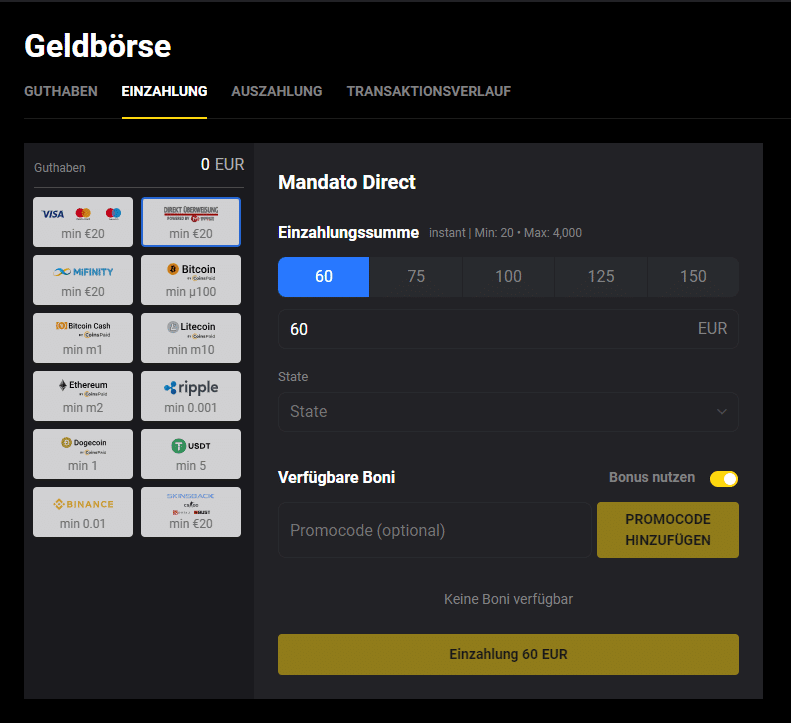Pick Ethereum deposit method
Viewport: 791px width, 723px height.
pyautogui.click(x=83, y=396)
